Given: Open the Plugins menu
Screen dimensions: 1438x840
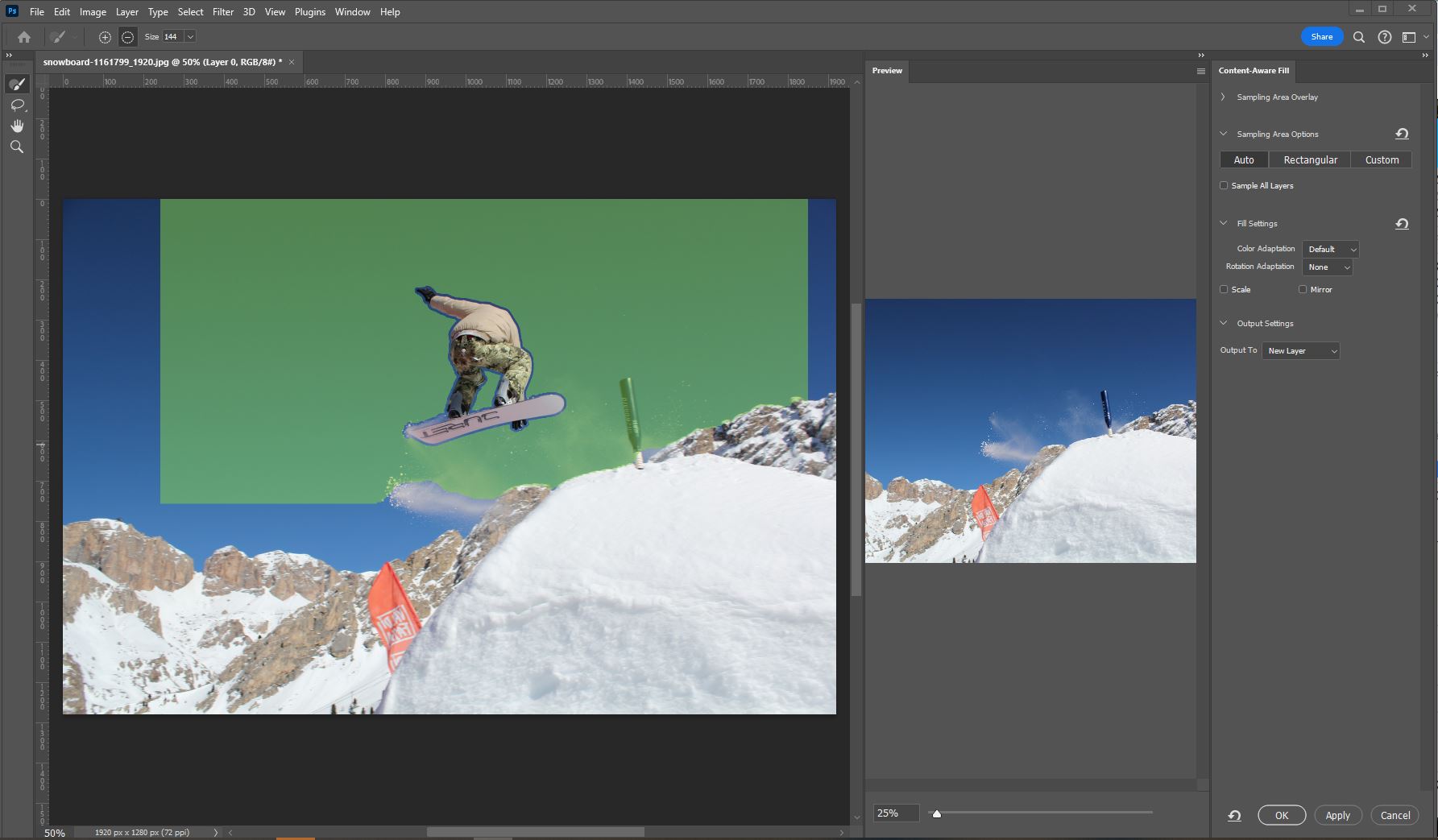Looking at the screenshot, I should (310, 12).
